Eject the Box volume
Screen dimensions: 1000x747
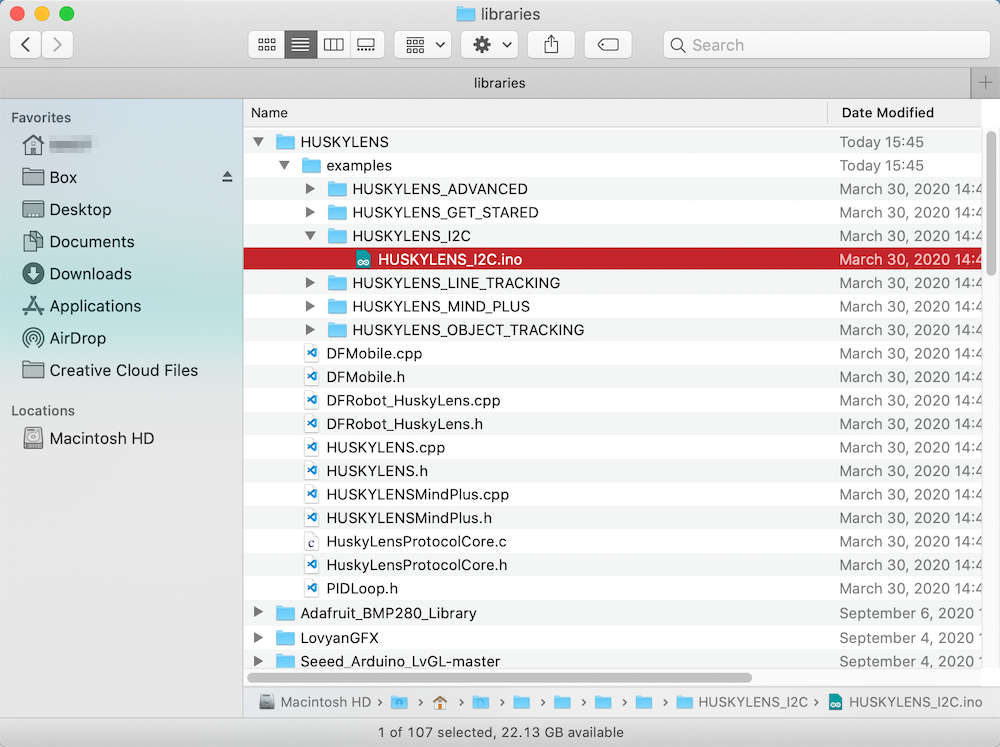227,177
